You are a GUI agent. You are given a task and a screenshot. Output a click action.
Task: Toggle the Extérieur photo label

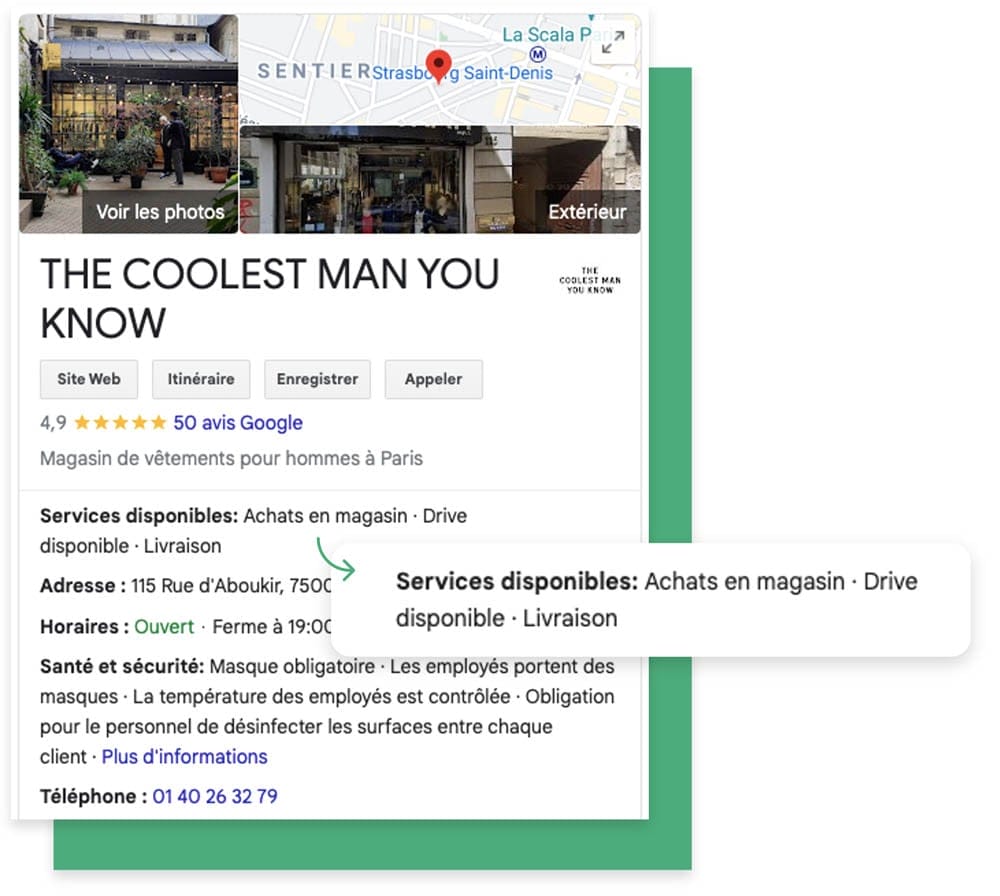pyautogui.click(x=587, y=212)
